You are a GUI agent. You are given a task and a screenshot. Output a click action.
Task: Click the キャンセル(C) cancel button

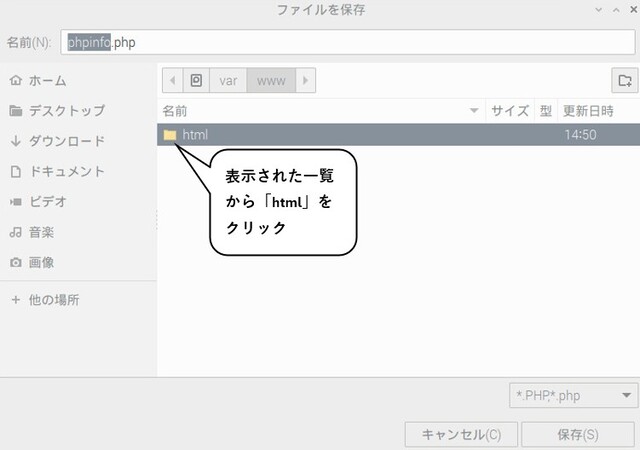461,434
